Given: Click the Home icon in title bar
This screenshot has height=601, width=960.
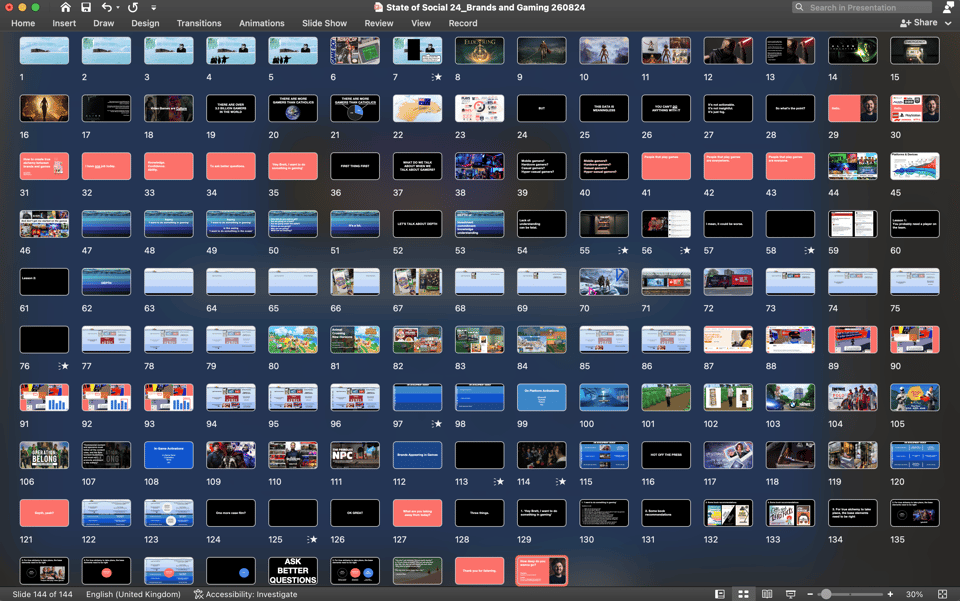Looking at the screenshot, I should coord(65,7).
